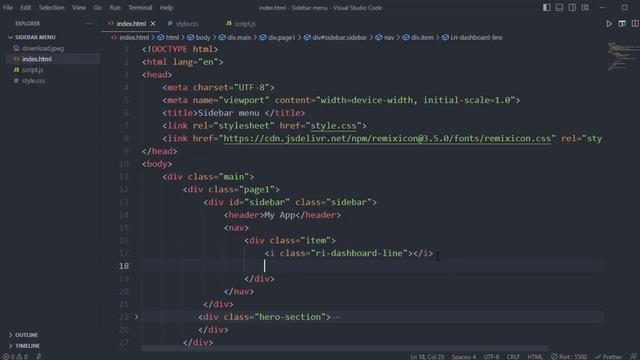Open the Terminal menu
This screenshot has width=640, height=360.
[x=140, y=7]
